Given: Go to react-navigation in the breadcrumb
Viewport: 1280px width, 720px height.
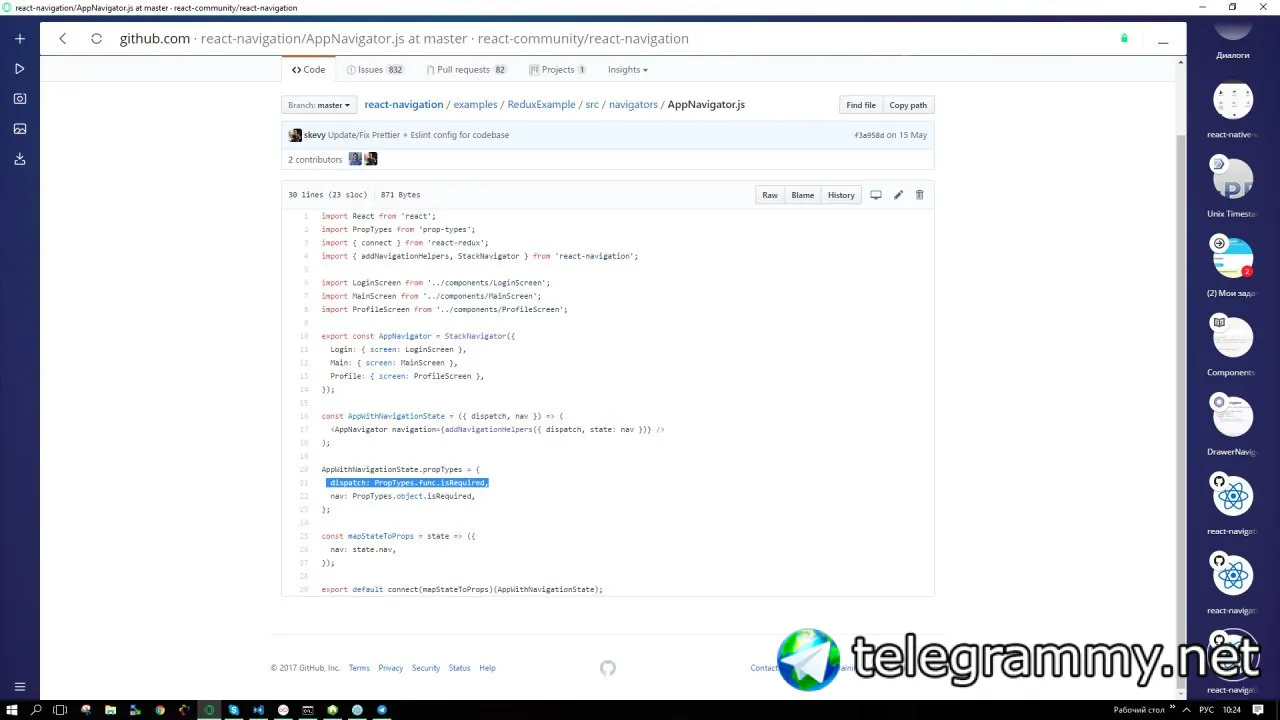Looking at the screenshot, I should [404, 105].
